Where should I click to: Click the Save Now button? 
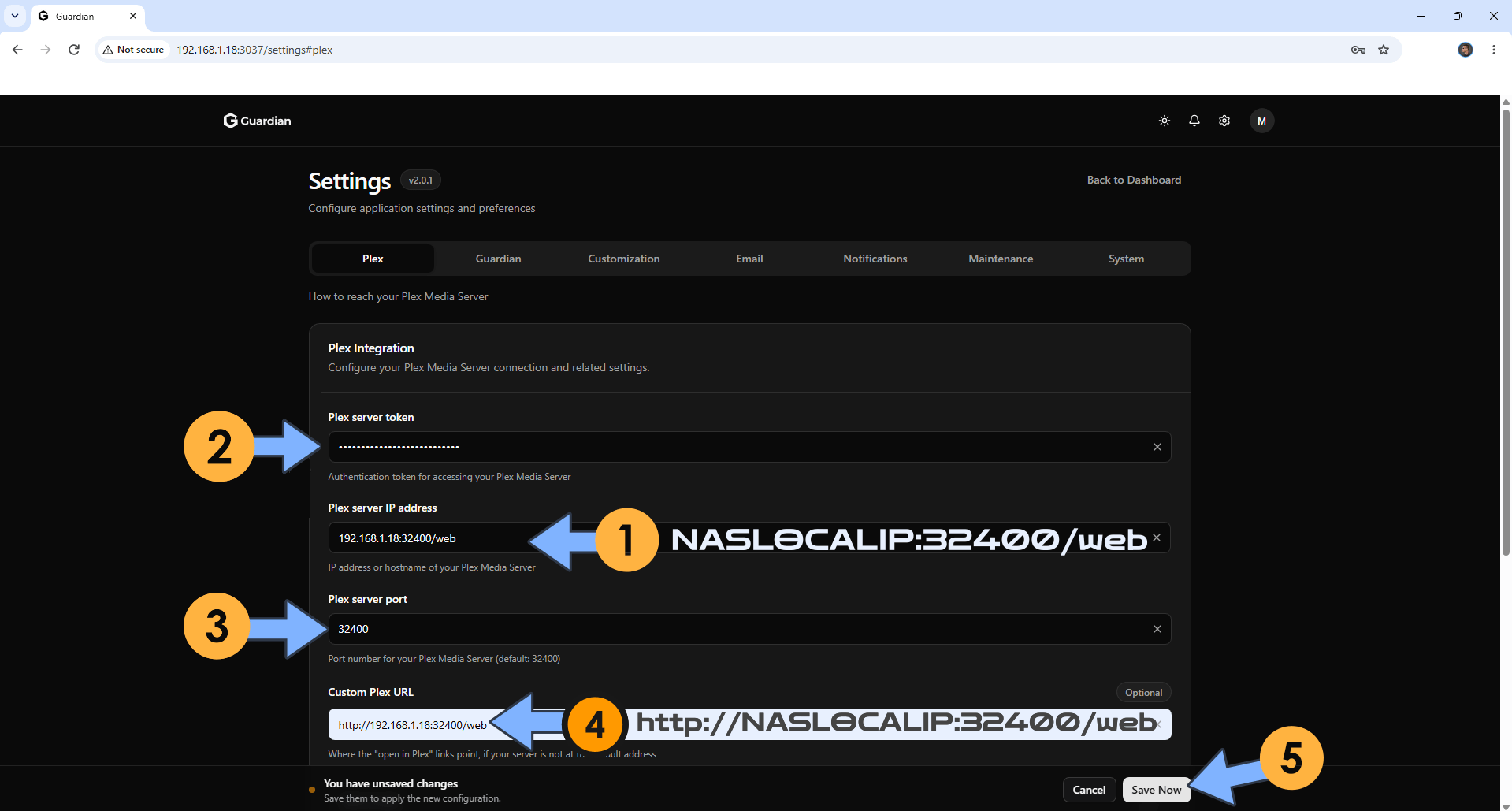point(1157,790)
